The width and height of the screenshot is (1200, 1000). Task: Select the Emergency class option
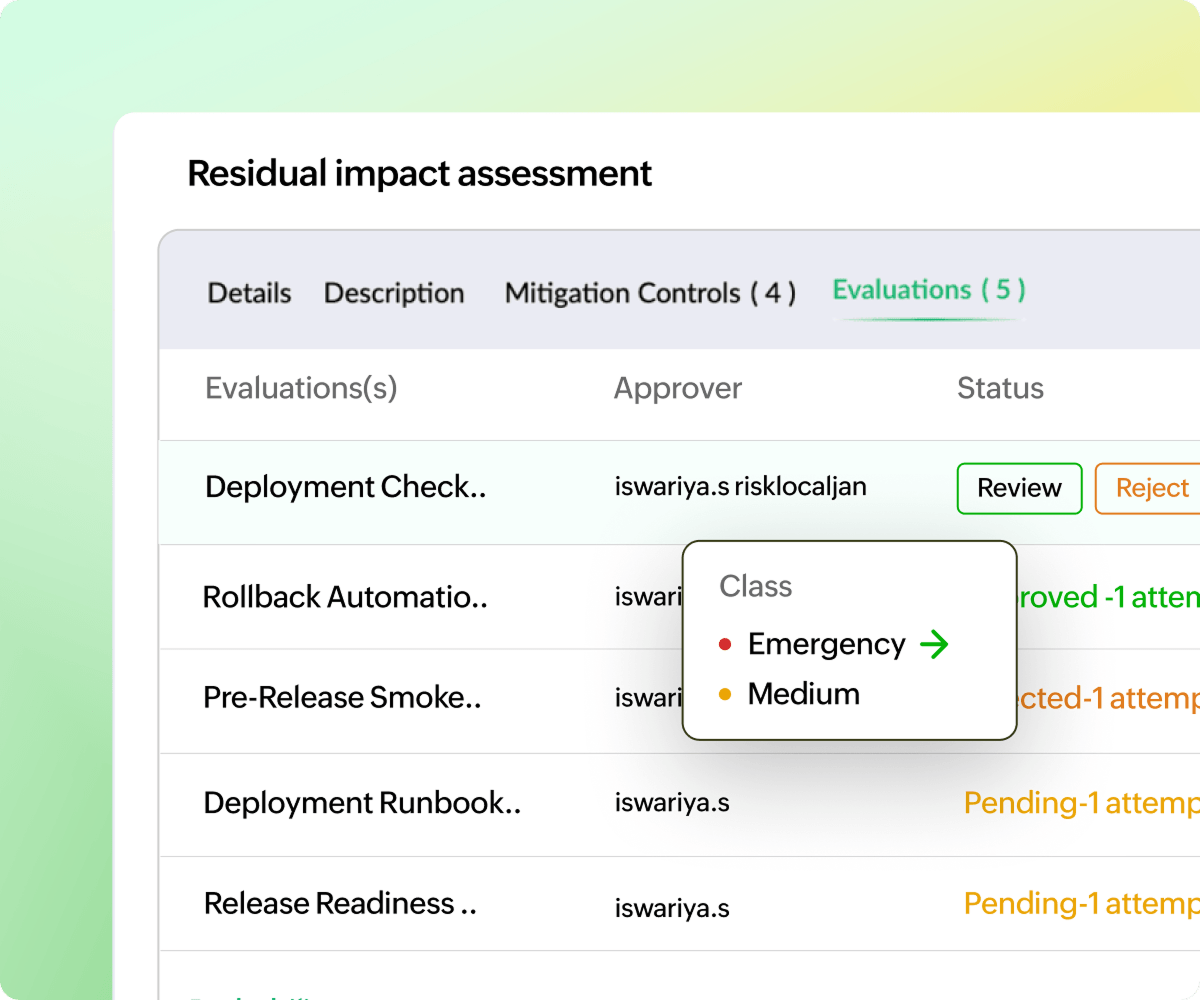point(825,645)
